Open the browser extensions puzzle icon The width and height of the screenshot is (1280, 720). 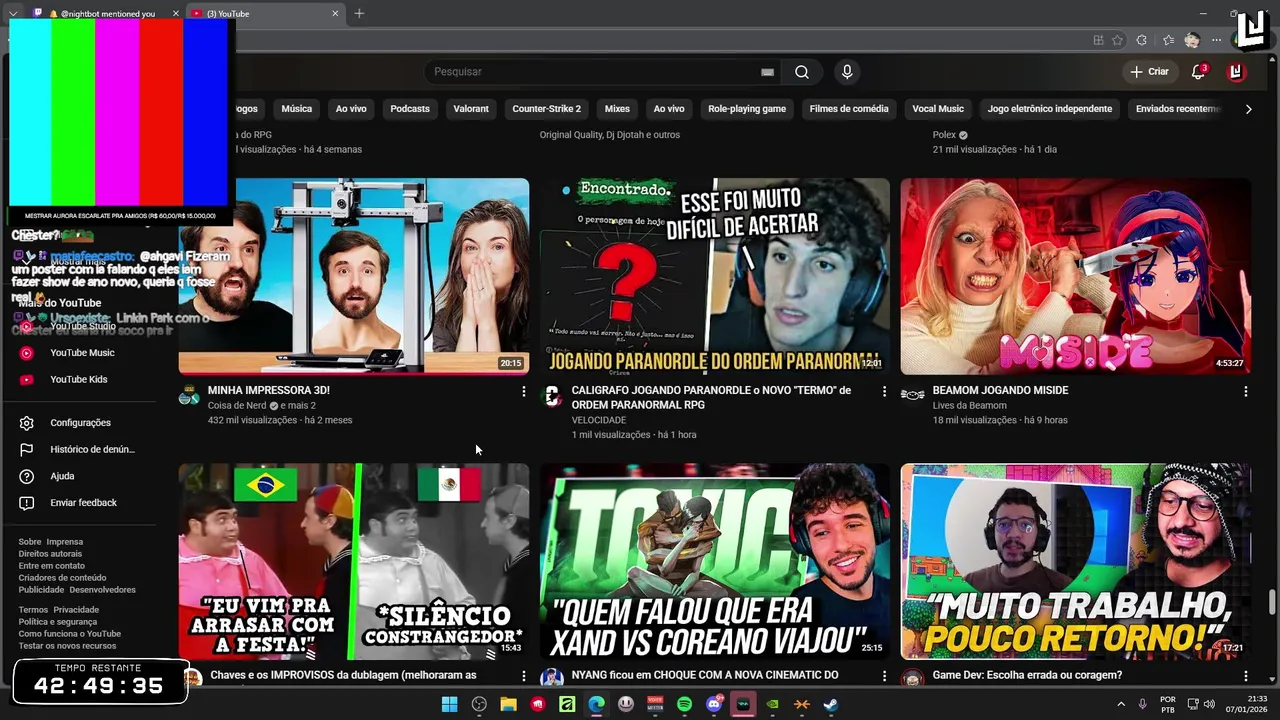(1142, 40)
